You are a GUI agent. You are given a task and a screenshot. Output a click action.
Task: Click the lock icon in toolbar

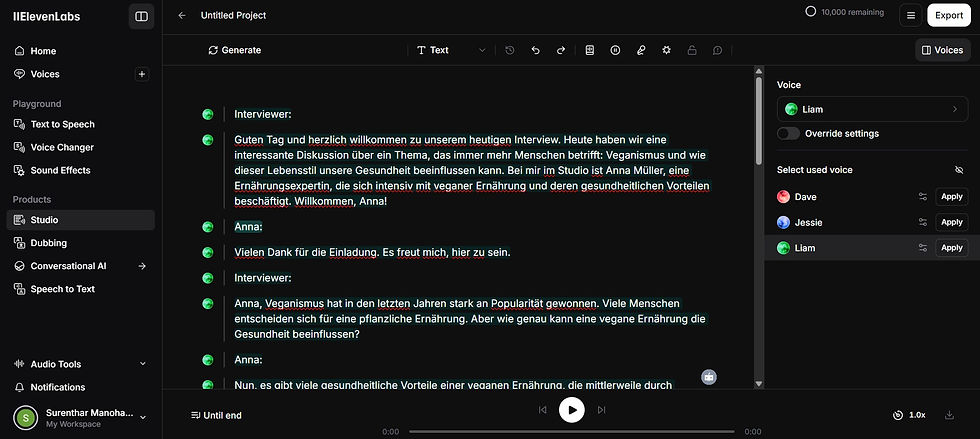692,50
